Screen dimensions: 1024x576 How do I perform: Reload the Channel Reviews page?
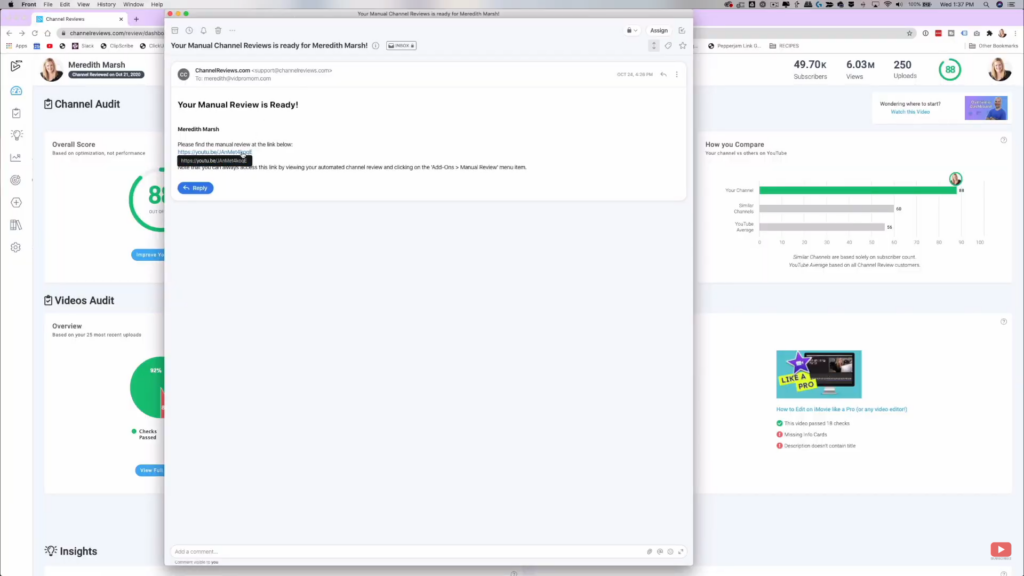pos(35,33)
